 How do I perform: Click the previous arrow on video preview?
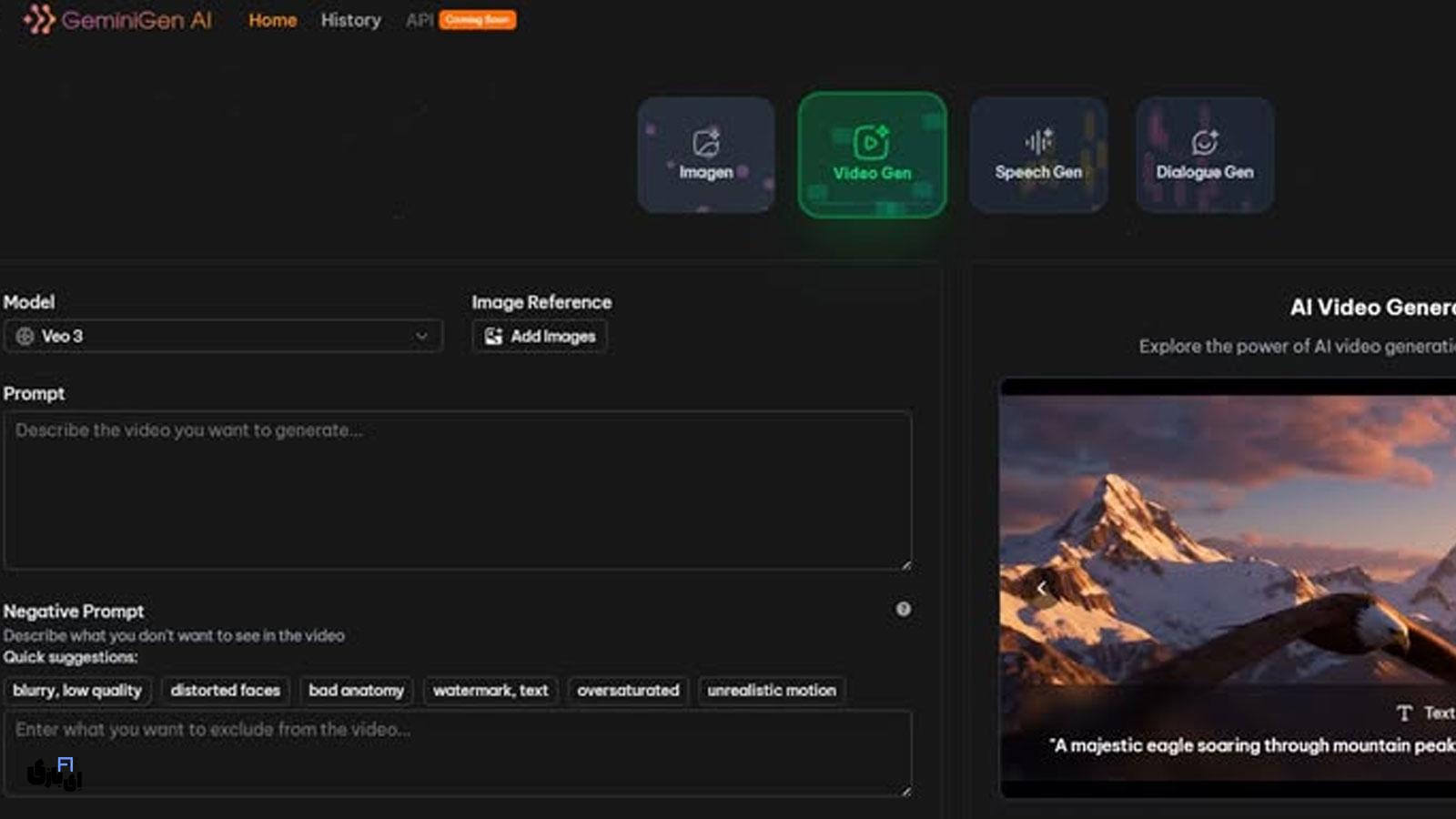1041,589
